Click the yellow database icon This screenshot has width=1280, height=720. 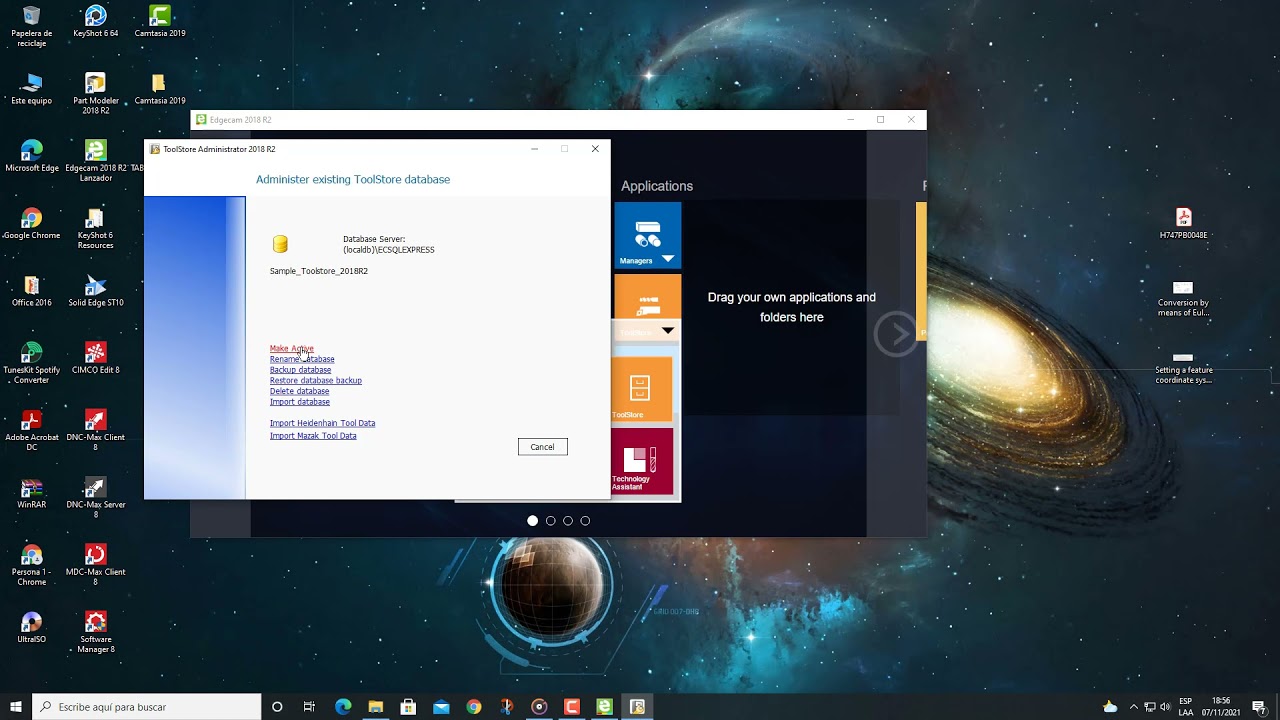pyautogui.click(x=281, y=245)
